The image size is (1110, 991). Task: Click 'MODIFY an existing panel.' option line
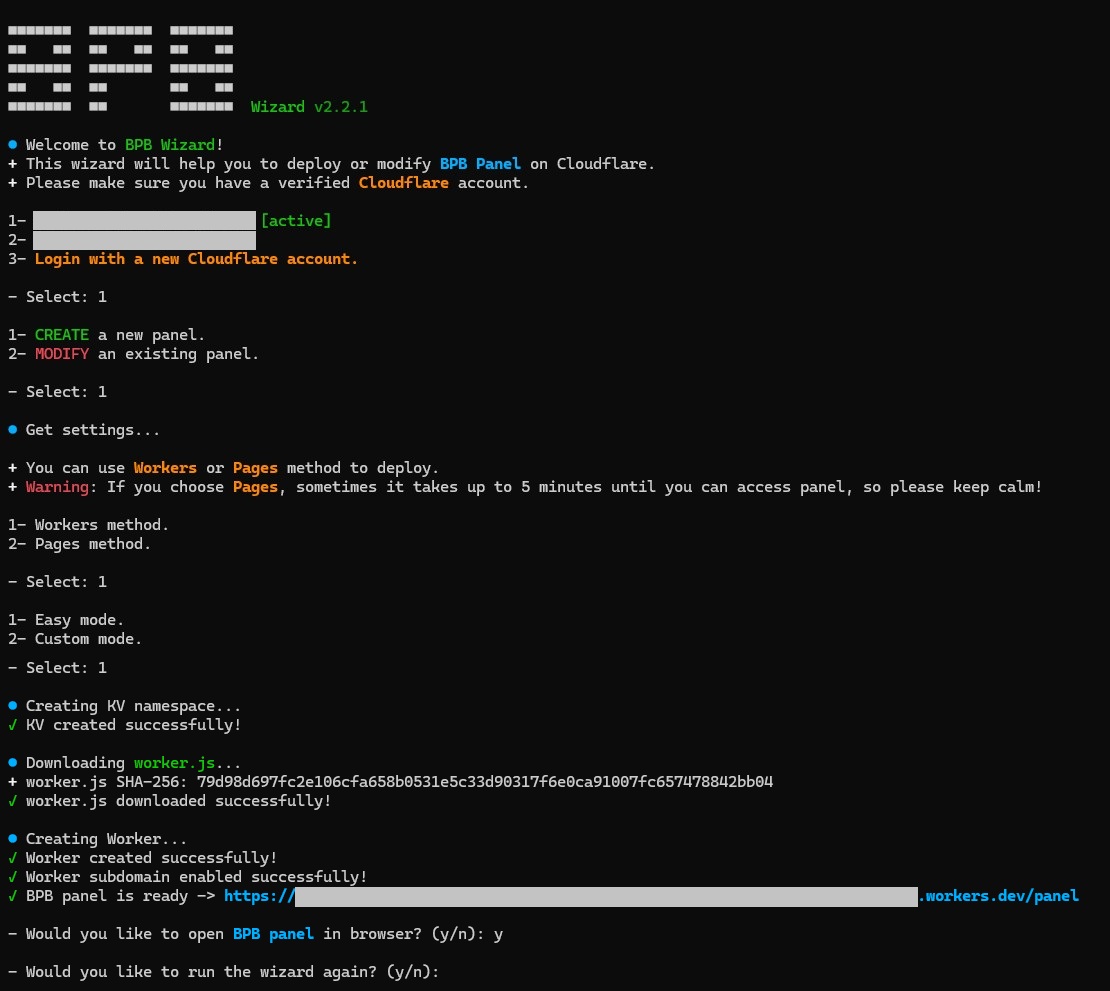click(x=133, y=354)
